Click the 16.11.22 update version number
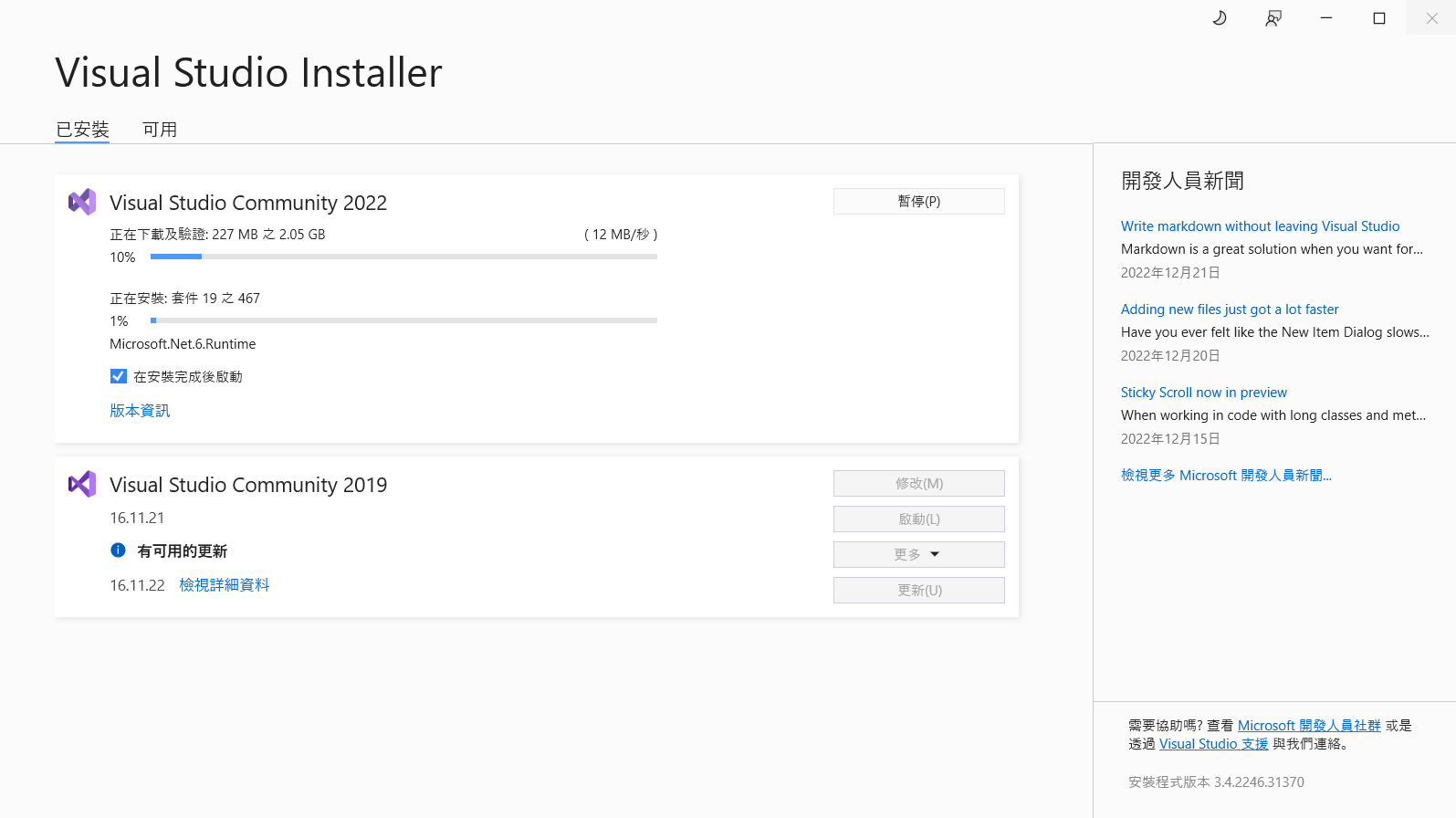The height and width of the screenshot is (818, 1456). (137, 585)
